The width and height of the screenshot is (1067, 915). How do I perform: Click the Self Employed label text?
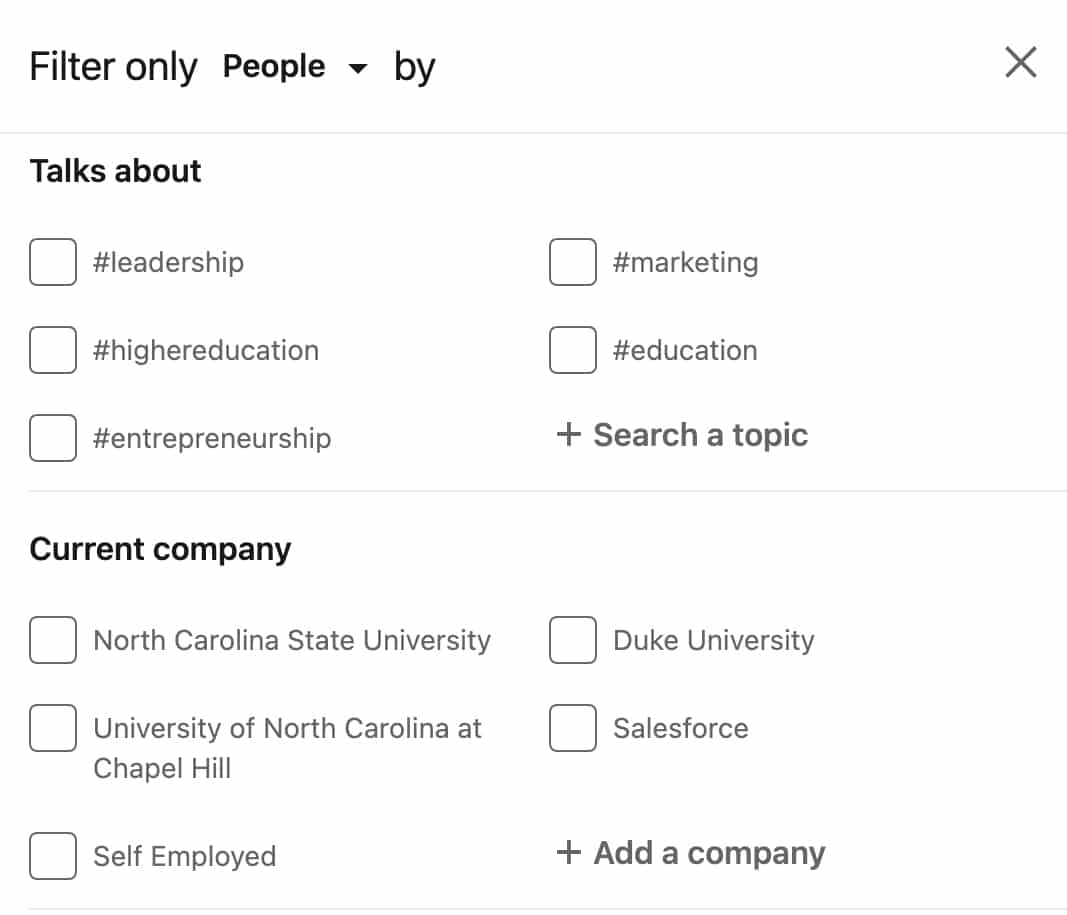coord(184,856)
